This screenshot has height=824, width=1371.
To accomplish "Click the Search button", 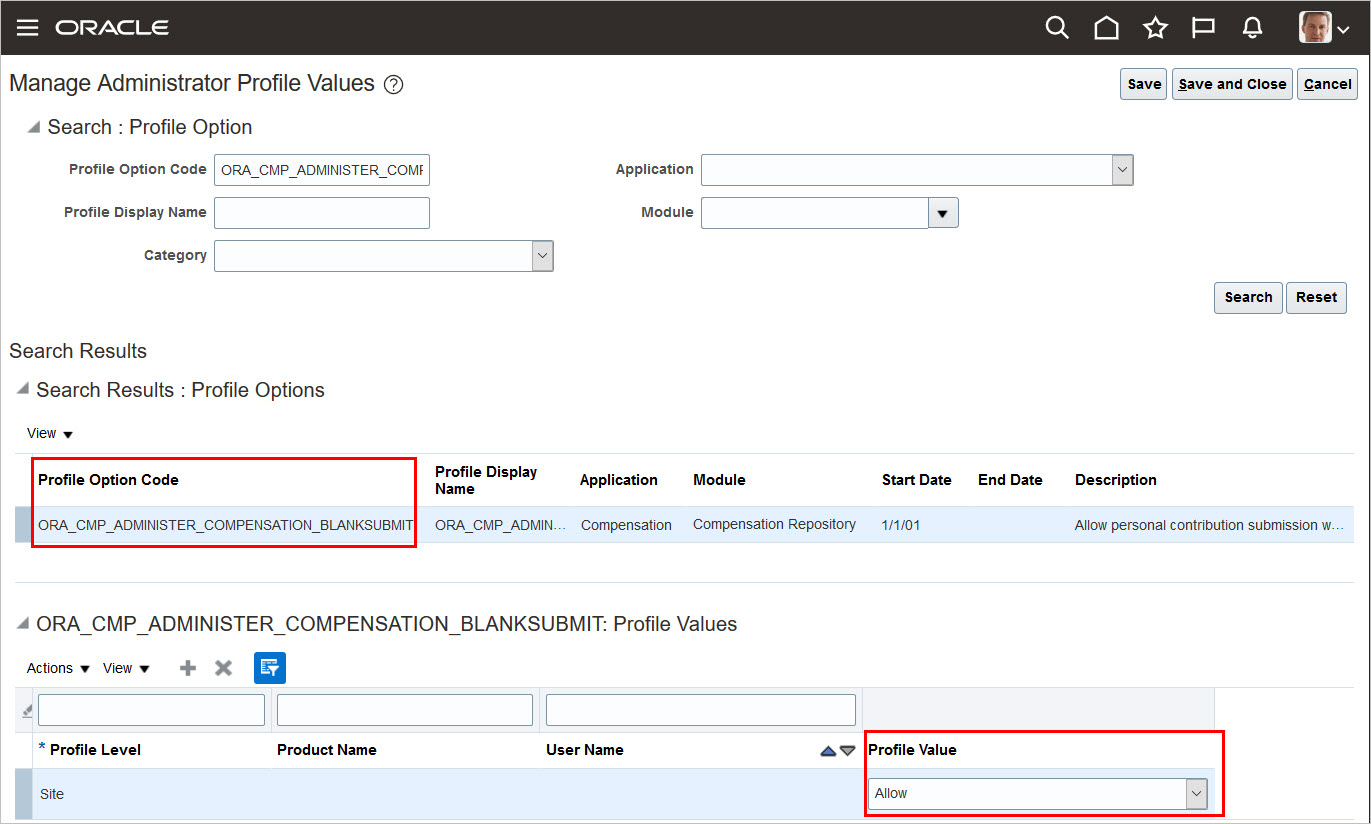I will click(1248, 297).
